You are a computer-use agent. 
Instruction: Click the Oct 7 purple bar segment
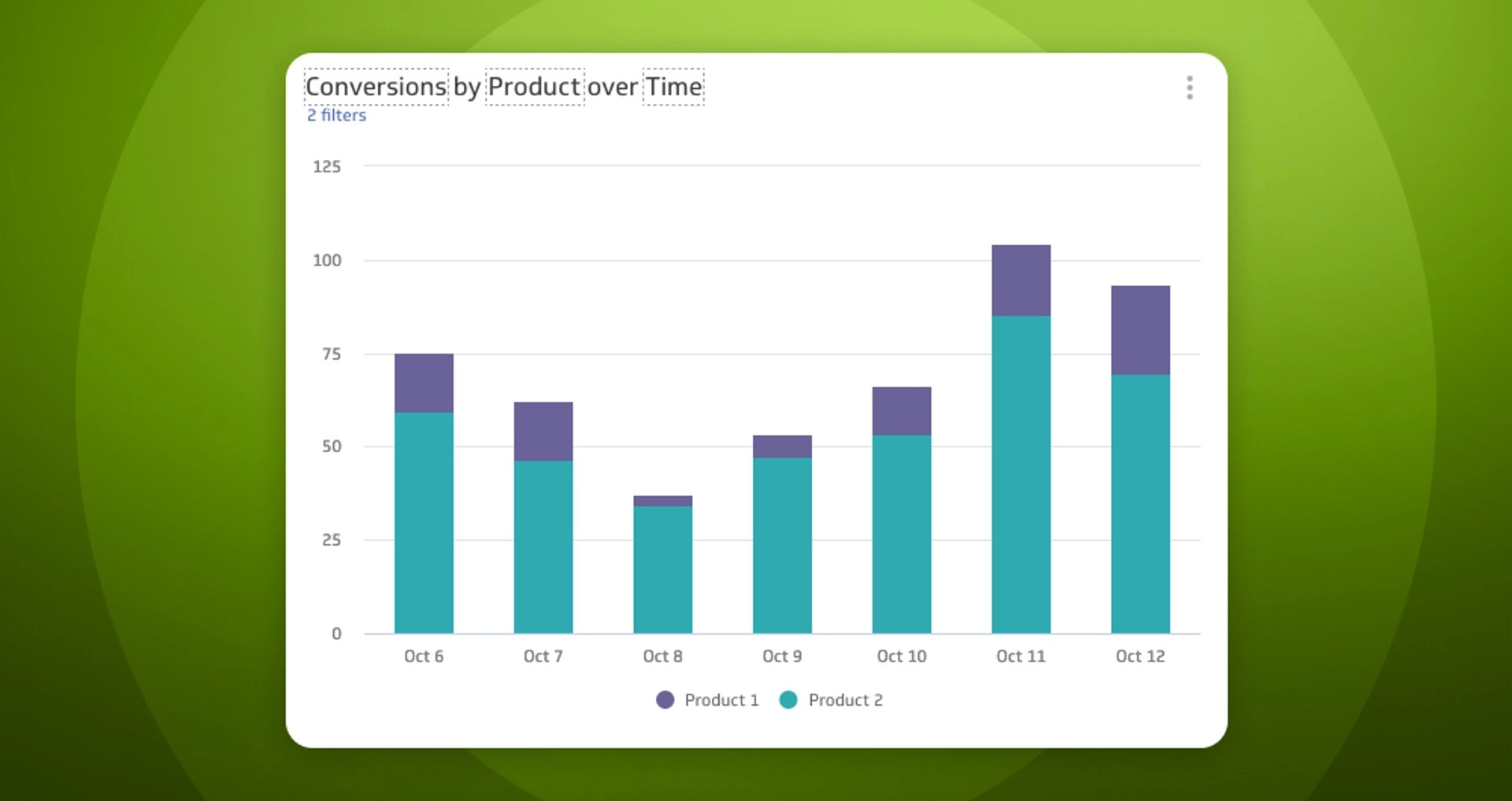543,432
